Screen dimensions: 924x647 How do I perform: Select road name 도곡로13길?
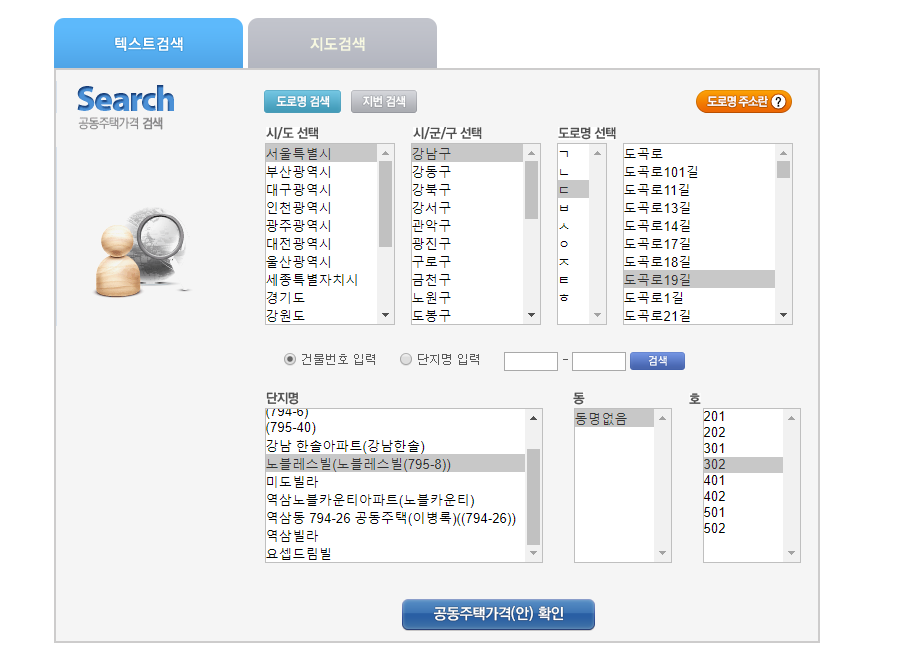(699, 207)
